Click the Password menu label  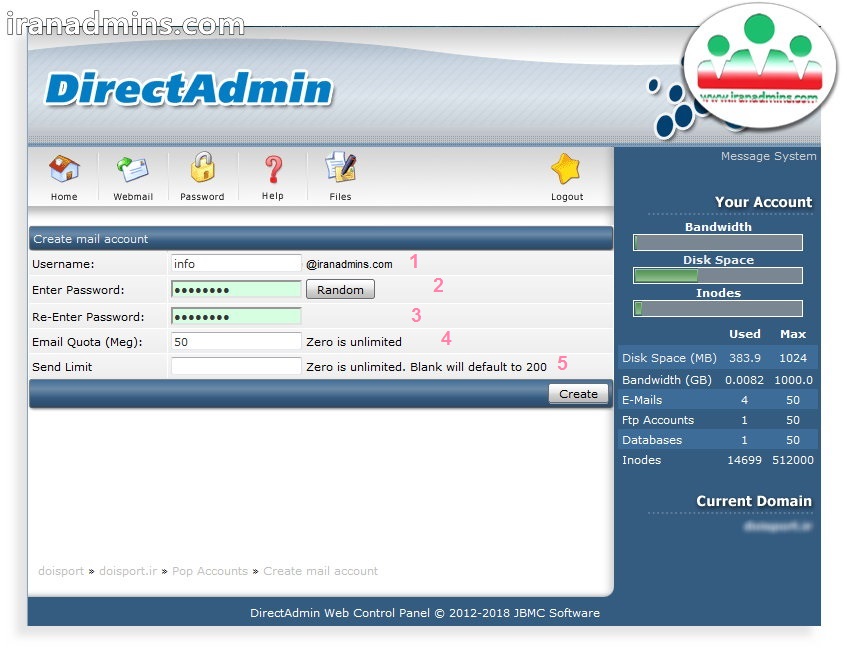(202, 197)
